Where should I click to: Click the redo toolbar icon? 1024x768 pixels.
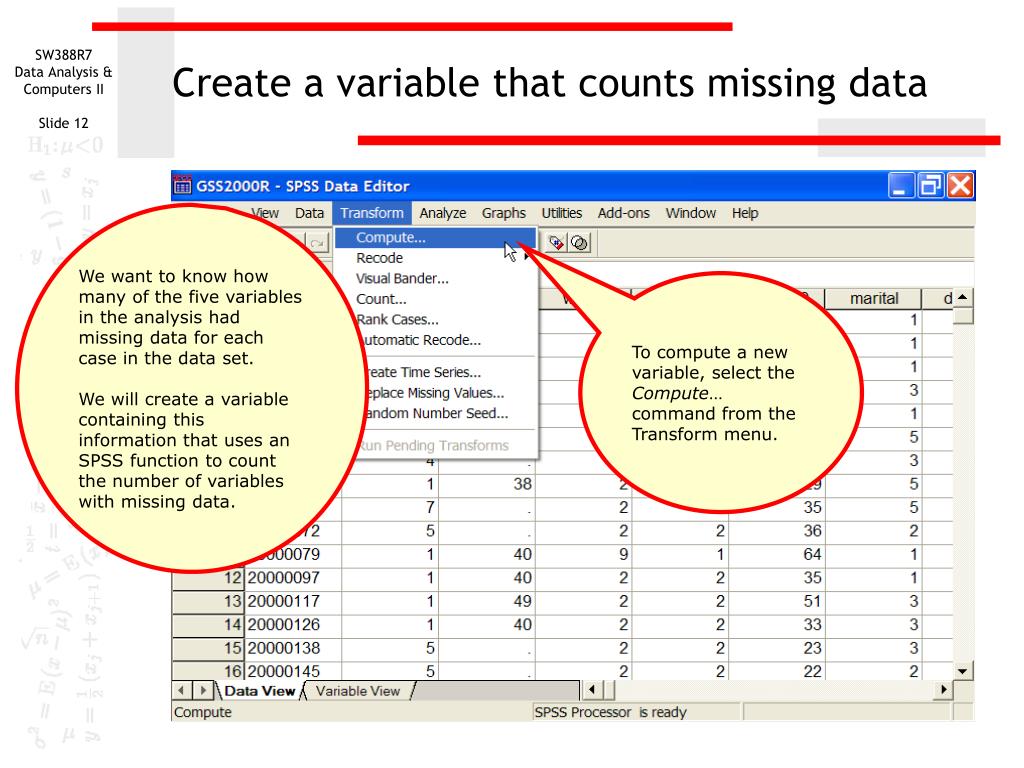pos(318,244)
